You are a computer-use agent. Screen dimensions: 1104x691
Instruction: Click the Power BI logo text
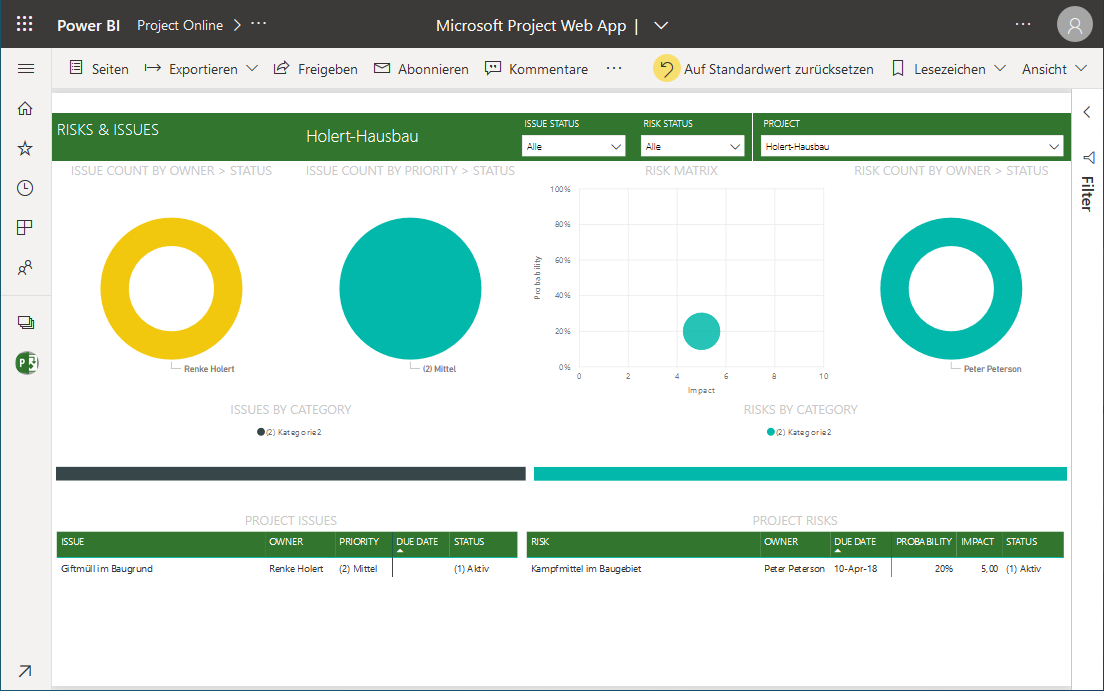(89, 25)
